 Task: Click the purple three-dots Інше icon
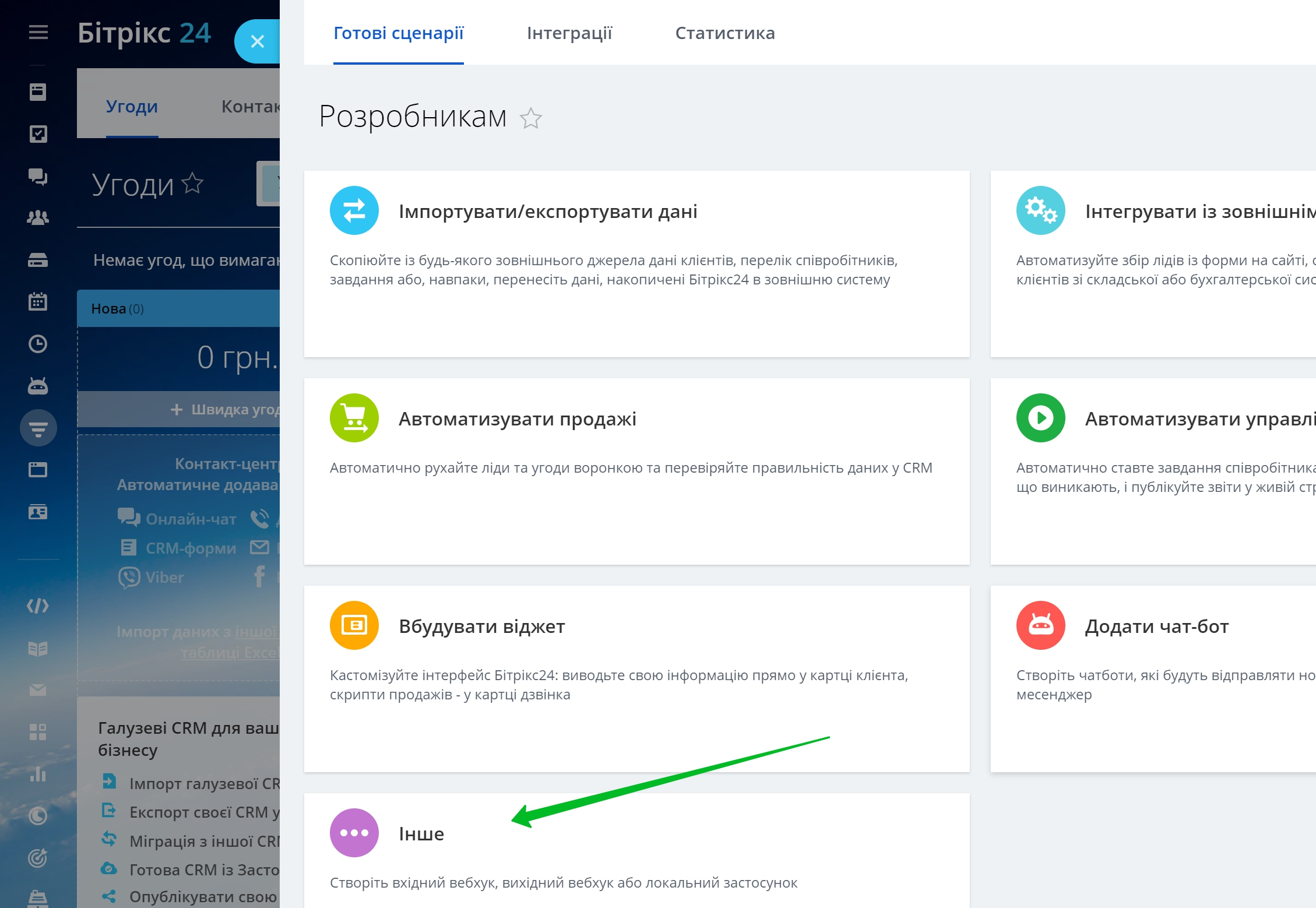pos(354,833)
